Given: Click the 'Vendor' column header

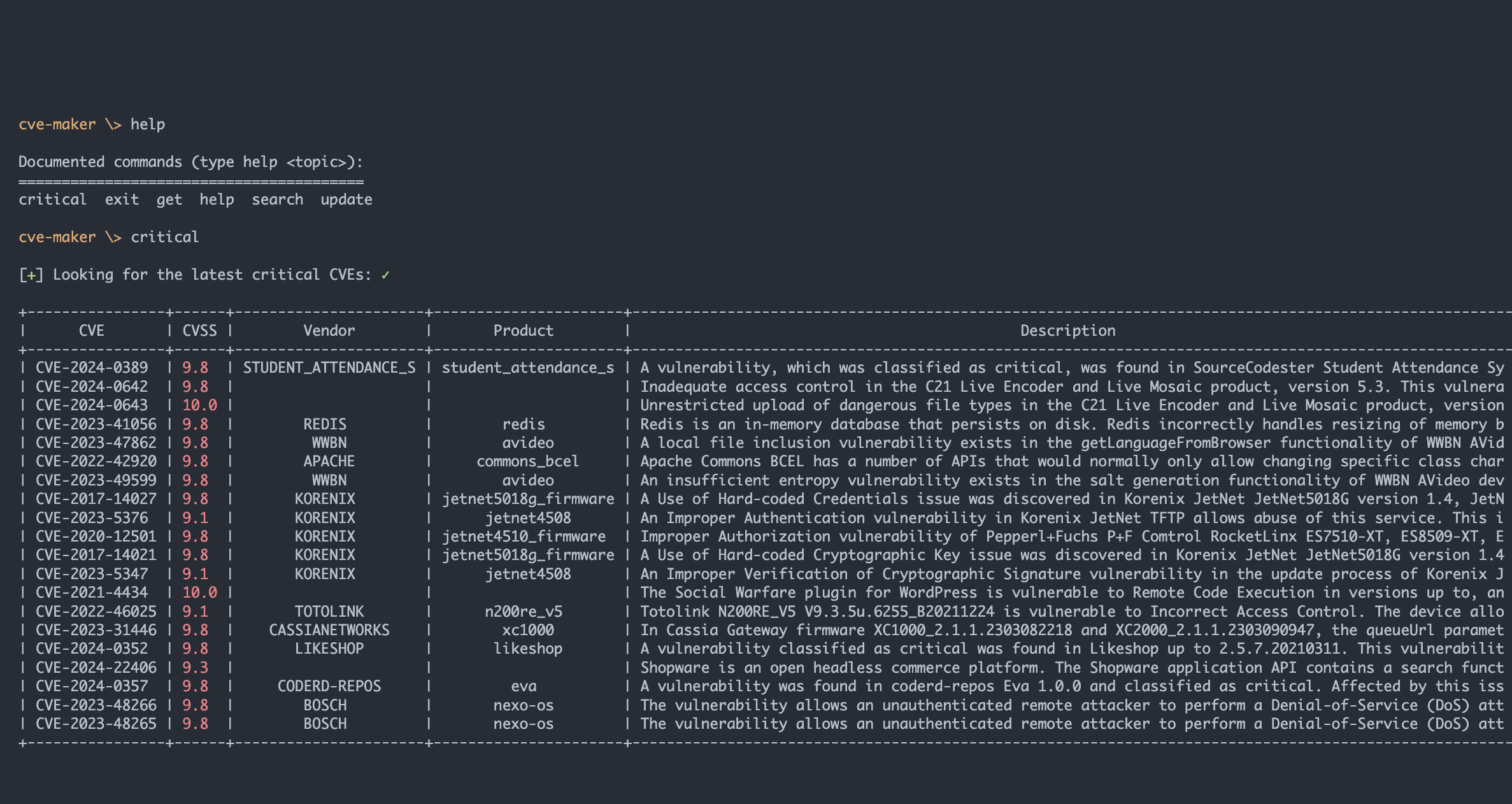Looking at the screenshot, I should 329,331.
